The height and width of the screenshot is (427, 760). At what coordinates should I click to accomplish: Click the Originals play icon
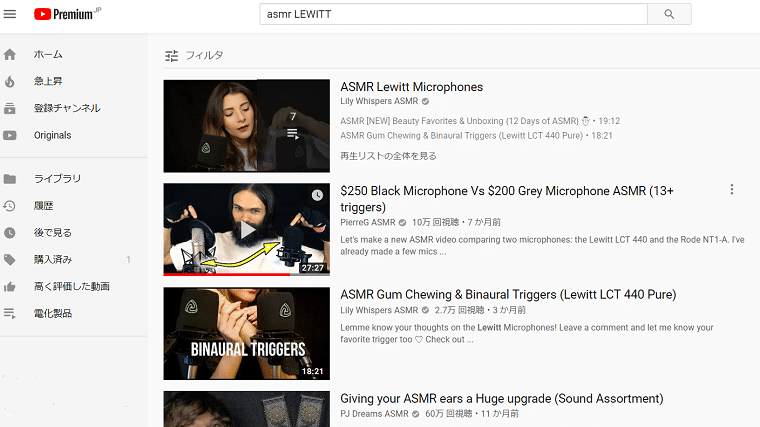(x=10, y=135)
